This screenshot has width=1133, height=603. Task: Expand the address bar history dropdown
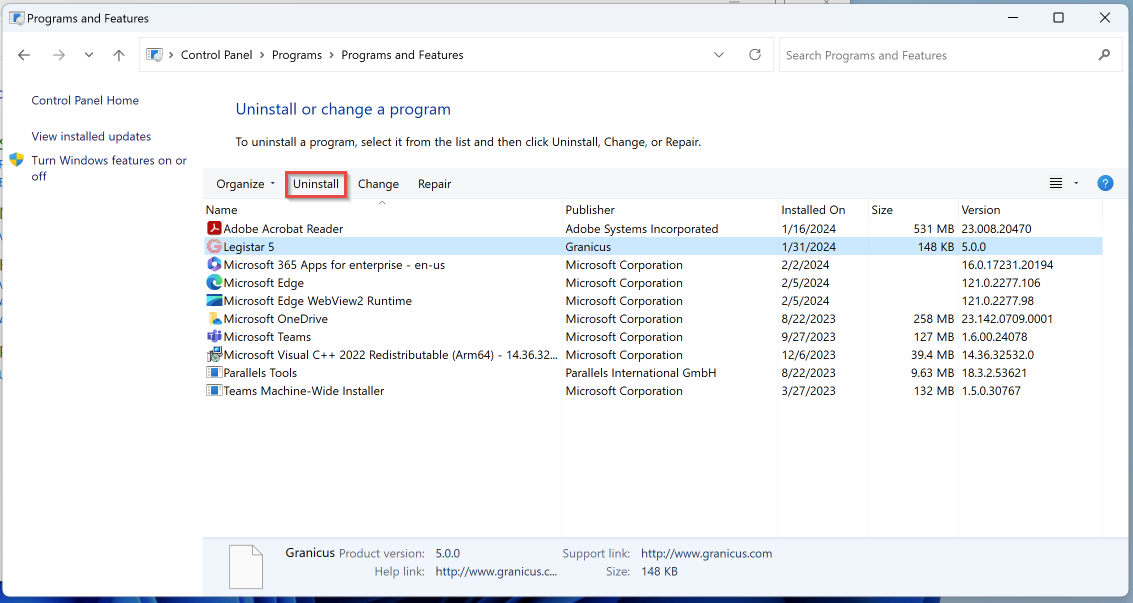coord(719,55)
